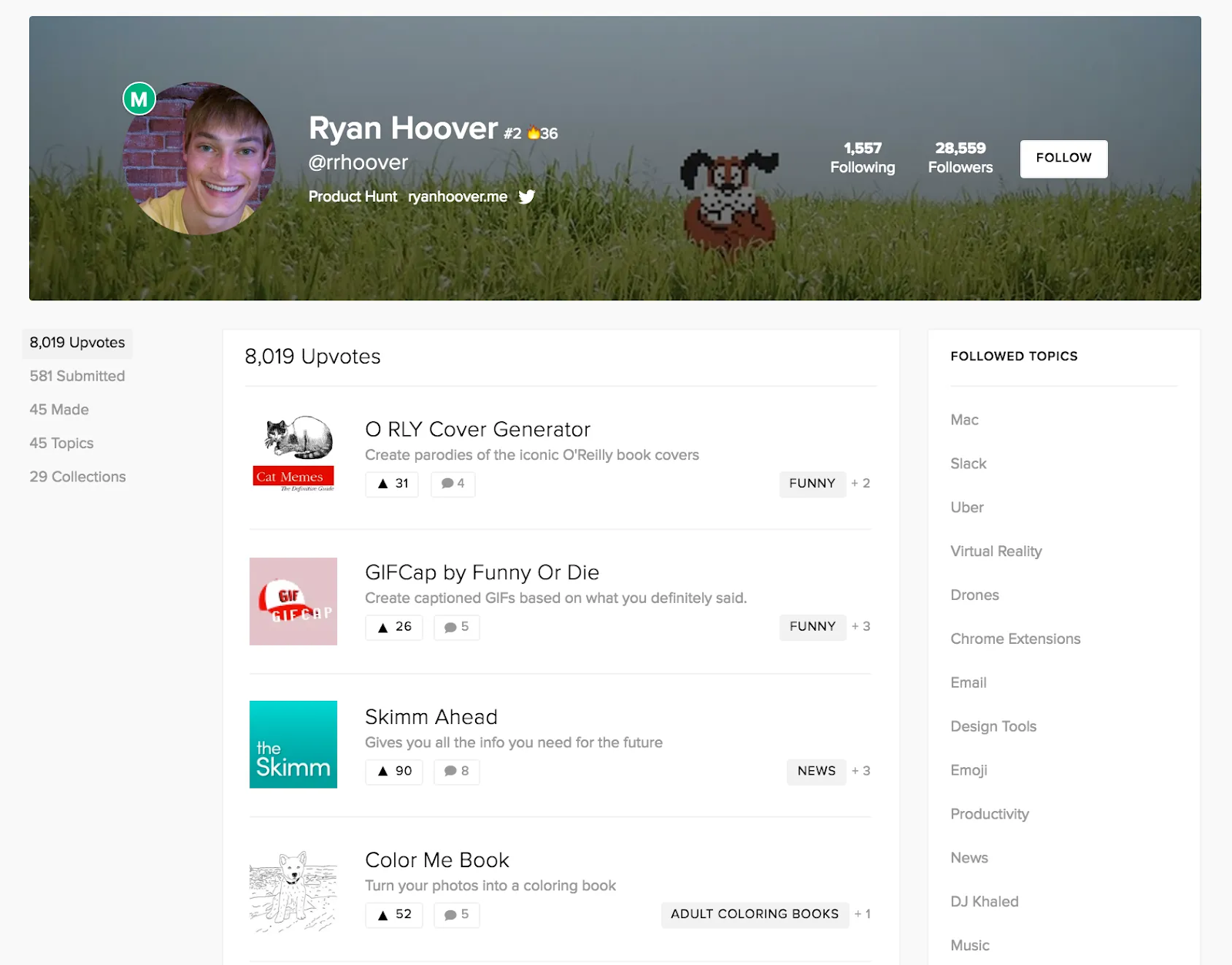The height and width of the screenshot is (965, 1232).
Task: Open the Chrome Extensions topic
Action: pos(1016,639)
